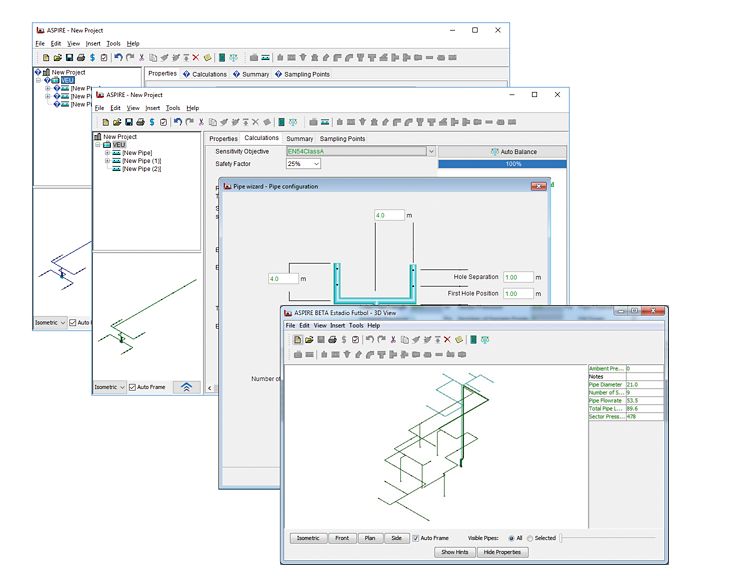Select the 'Selected' visible pipes radio button

point(530,538)
